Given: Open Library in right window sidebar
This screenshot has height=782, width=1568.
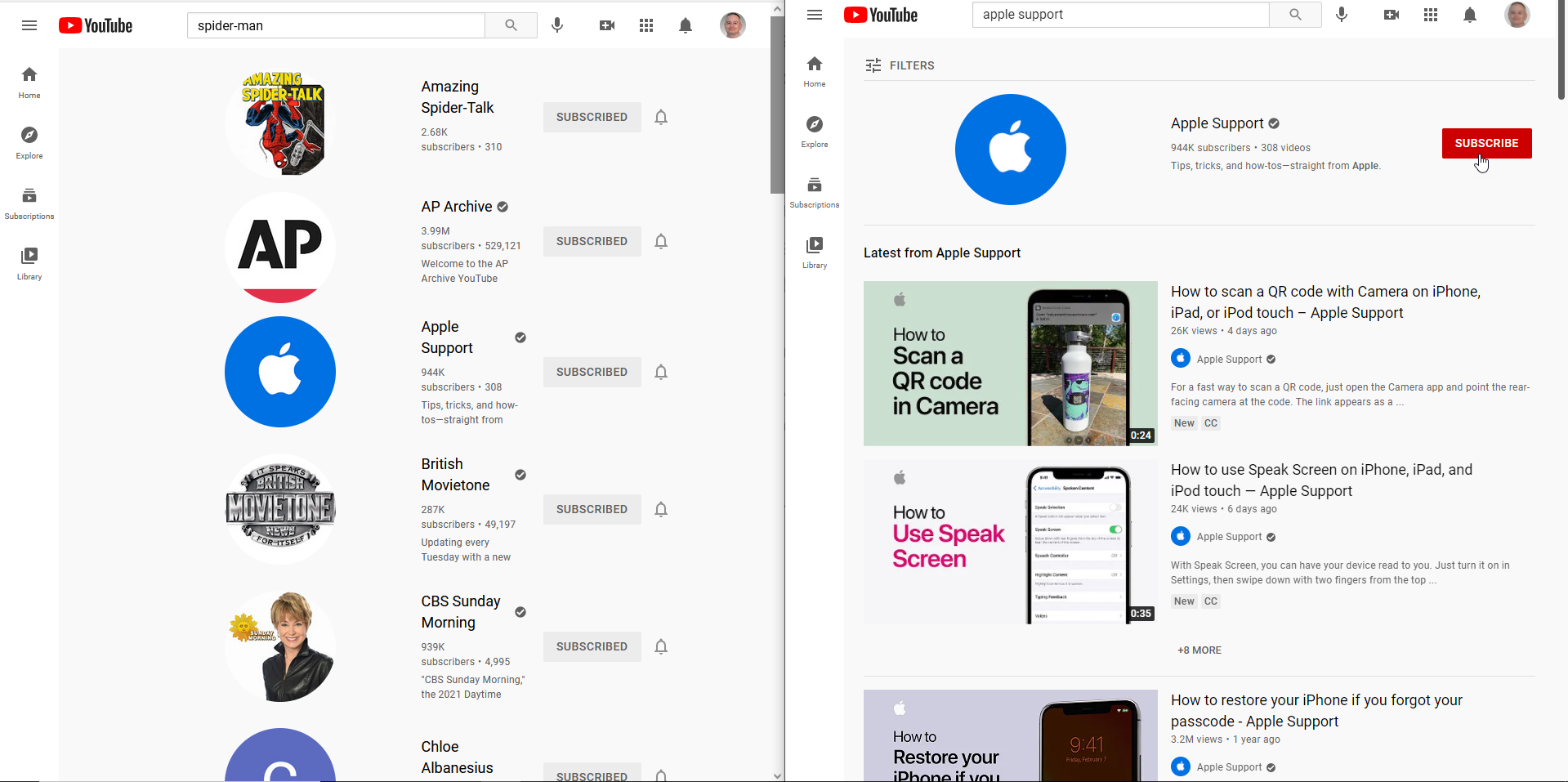Looking at the screenshot, I should coord(815,252).
